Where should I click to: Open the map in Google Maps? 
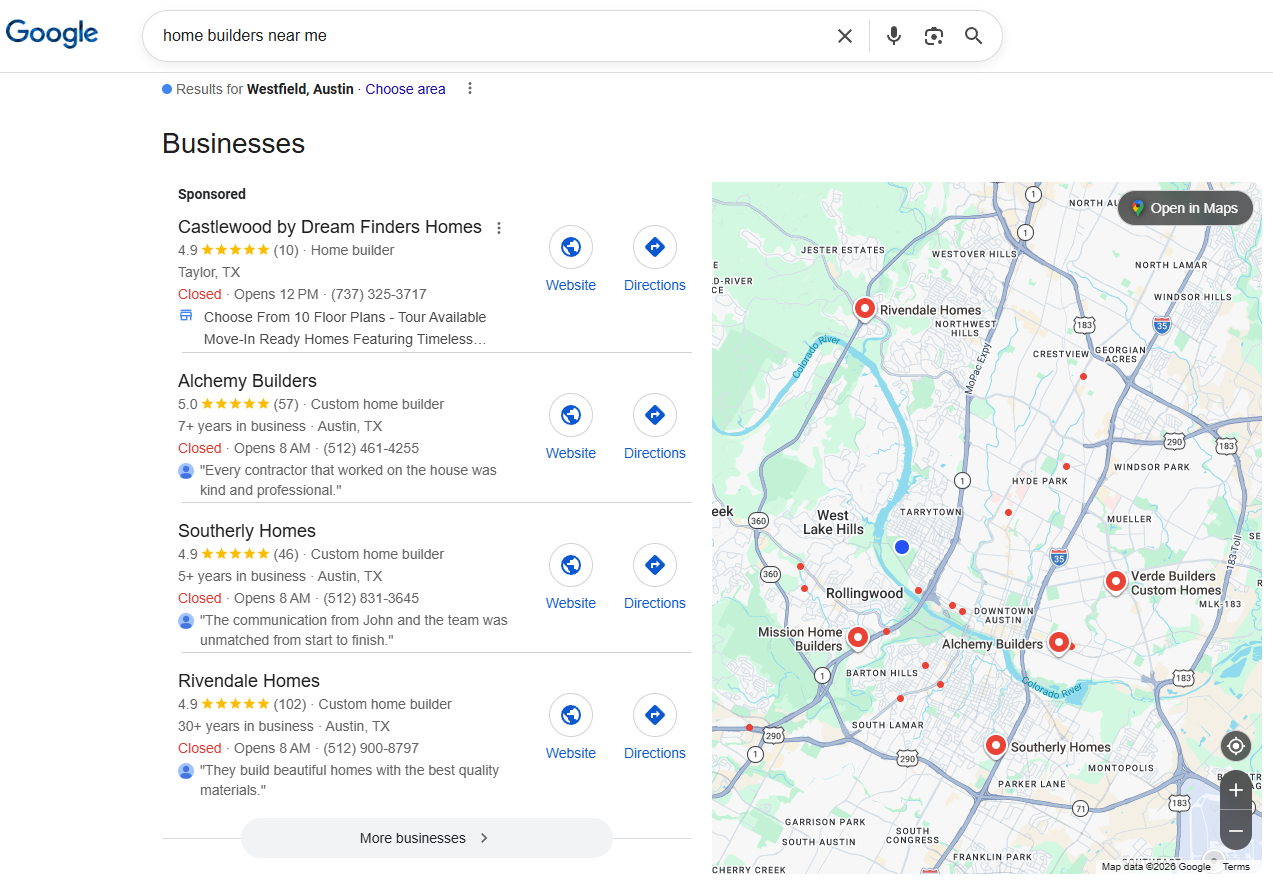pos(1184,208)
